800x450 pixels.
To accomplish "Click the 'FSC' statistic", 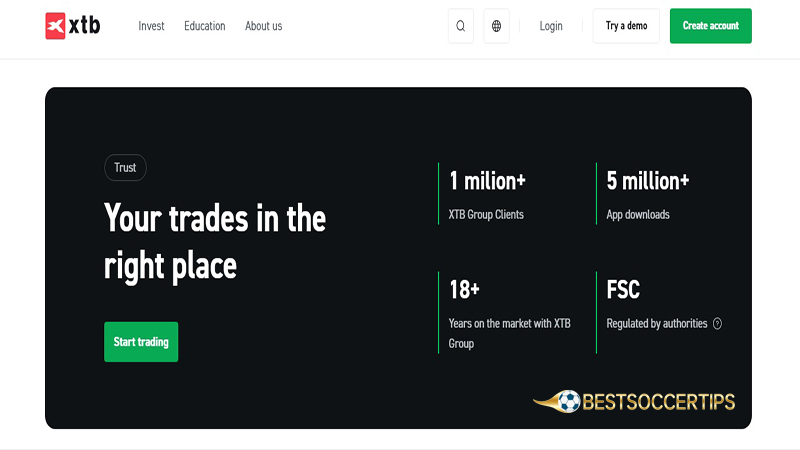I will (x=623, y=290).
